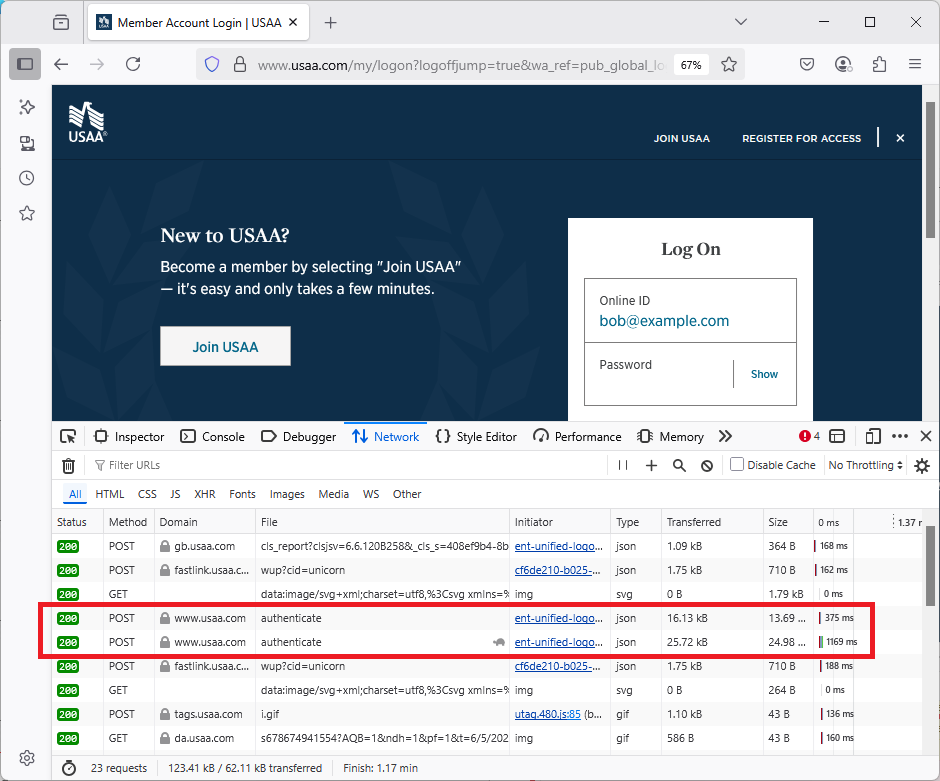This screenshot has width=940, height=781.
Task: Open the Extensions puzzle-piece icon
Action: pyautogui.click(x=879, y=64)
